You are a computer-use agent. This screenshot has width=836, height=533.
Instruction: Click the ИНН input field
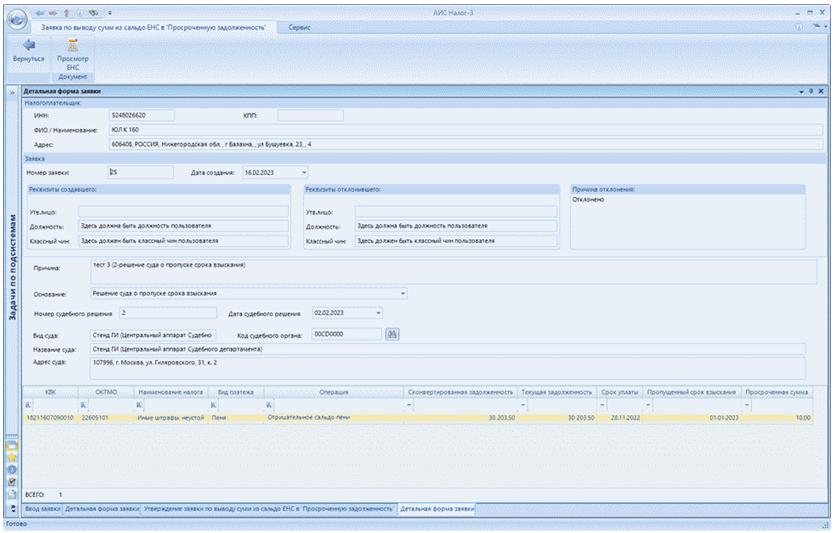[x=141, y=115]
